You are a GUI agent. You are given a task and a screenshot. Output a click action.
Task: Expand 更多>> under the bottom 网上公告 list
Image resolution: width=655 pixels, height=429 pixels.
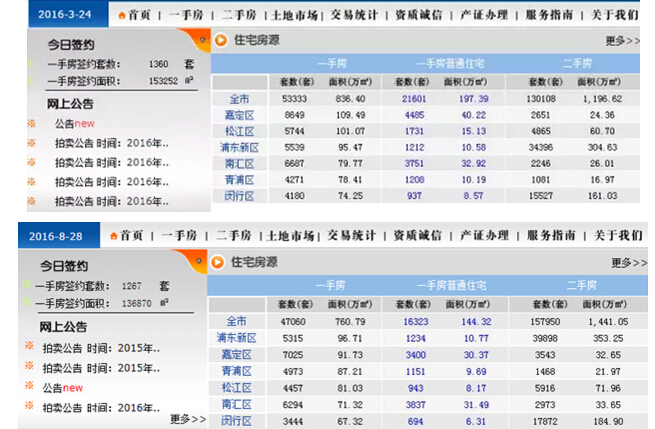click(187, 418)
